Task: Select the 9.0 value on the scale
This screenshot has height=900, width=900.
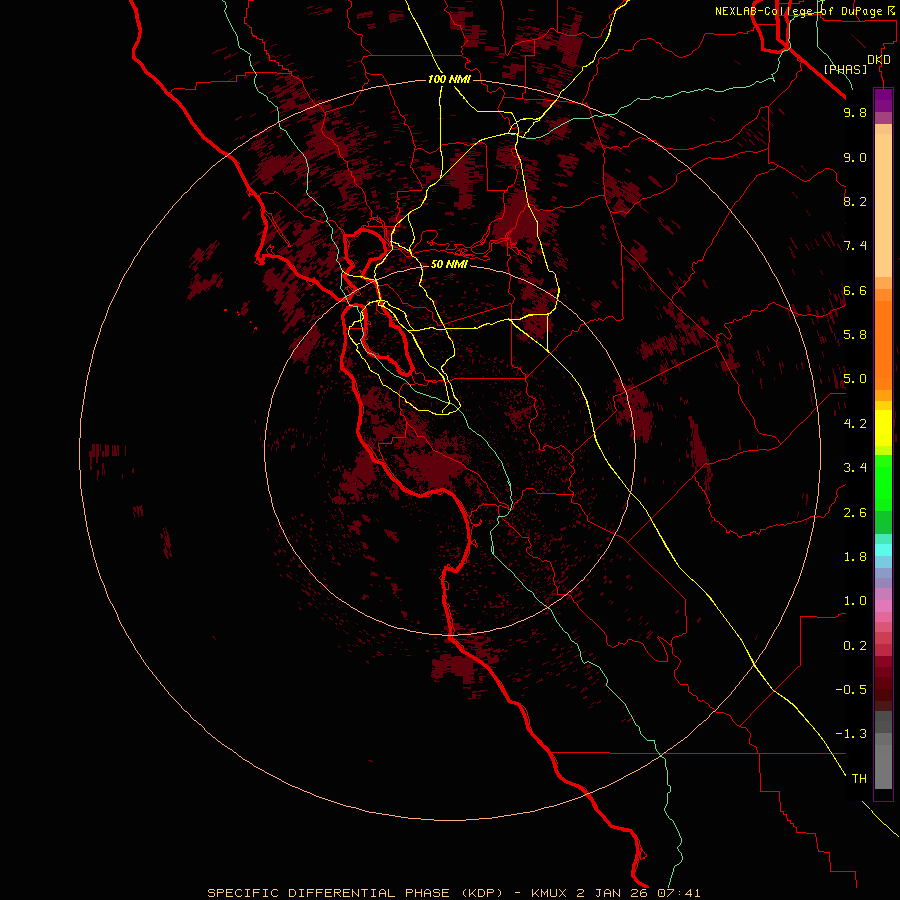Action: click(855, 157)
